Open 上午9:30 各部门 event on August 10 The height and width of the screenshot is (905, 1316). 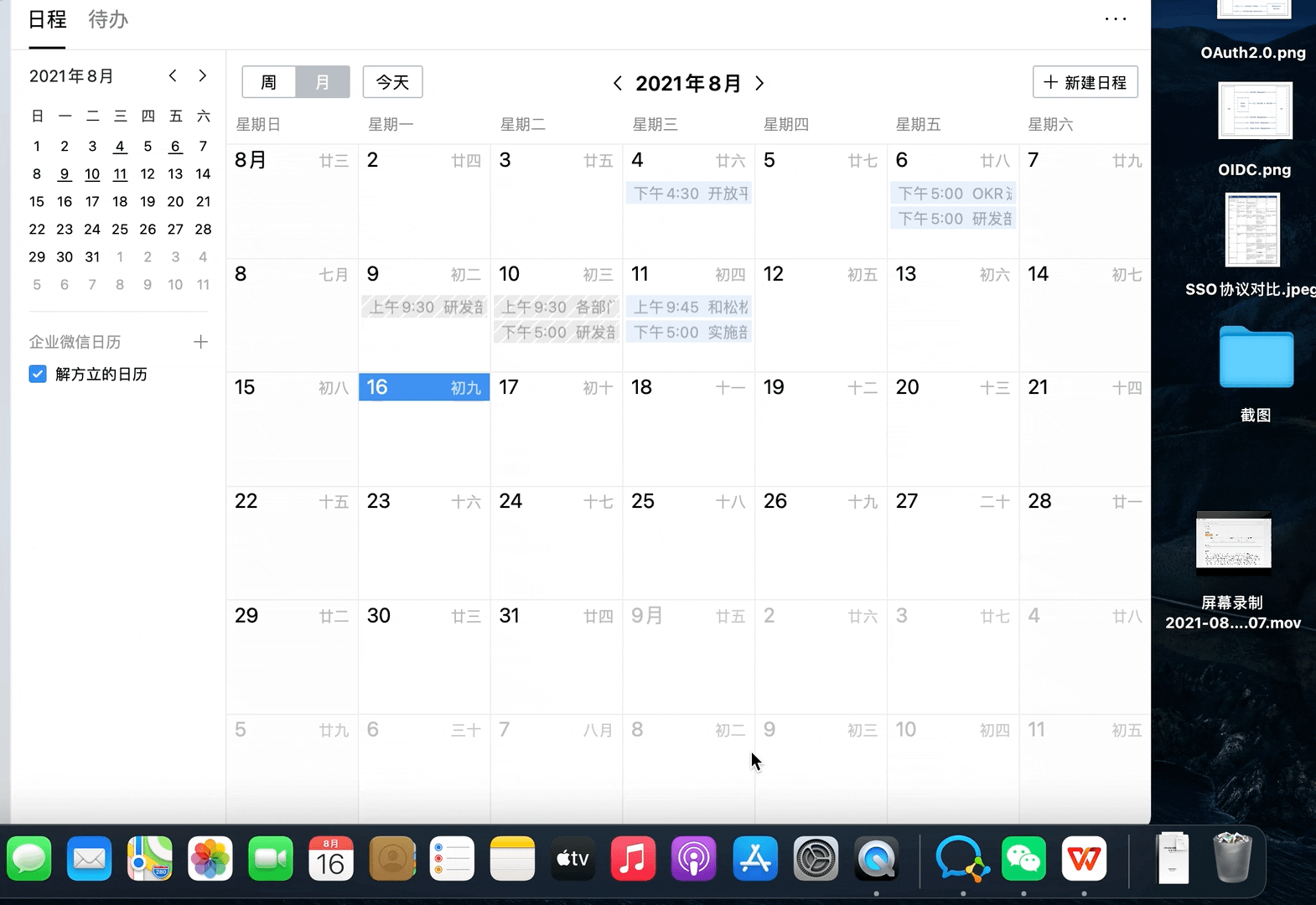557,308
